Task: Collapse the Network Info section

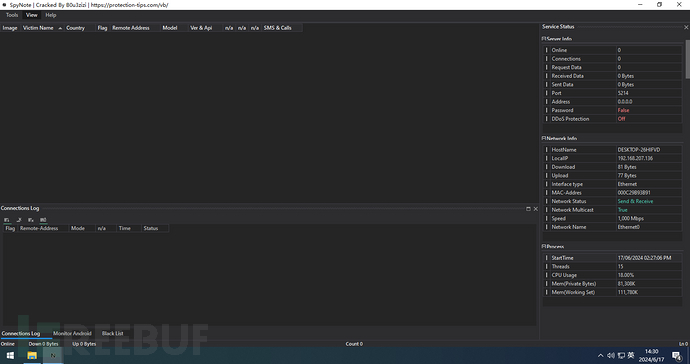Action: (544, 138)
